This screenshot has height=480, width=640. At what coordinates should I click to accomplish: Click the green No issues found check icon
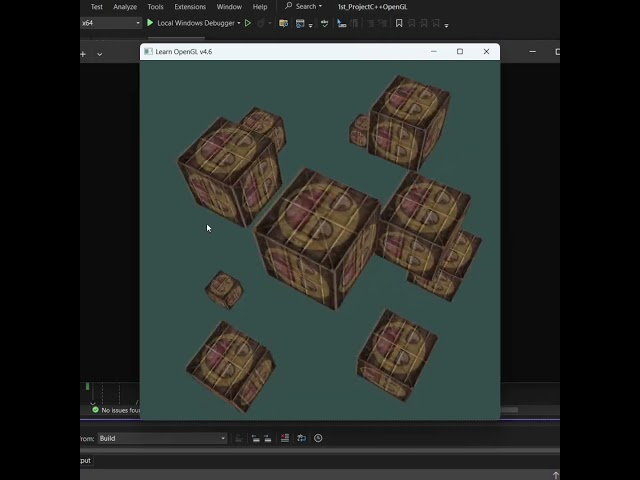96,410
